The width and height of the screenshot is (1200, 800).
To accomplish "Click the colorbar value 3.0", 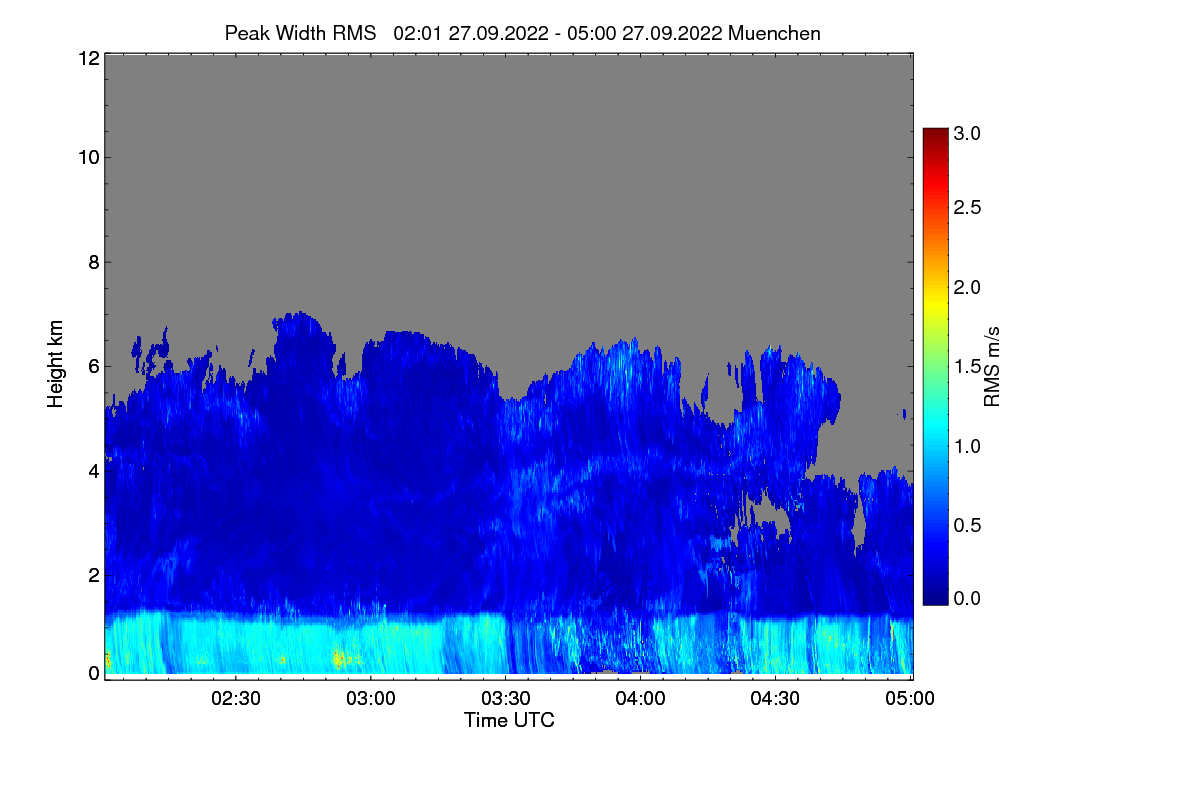I will (968, 133).
